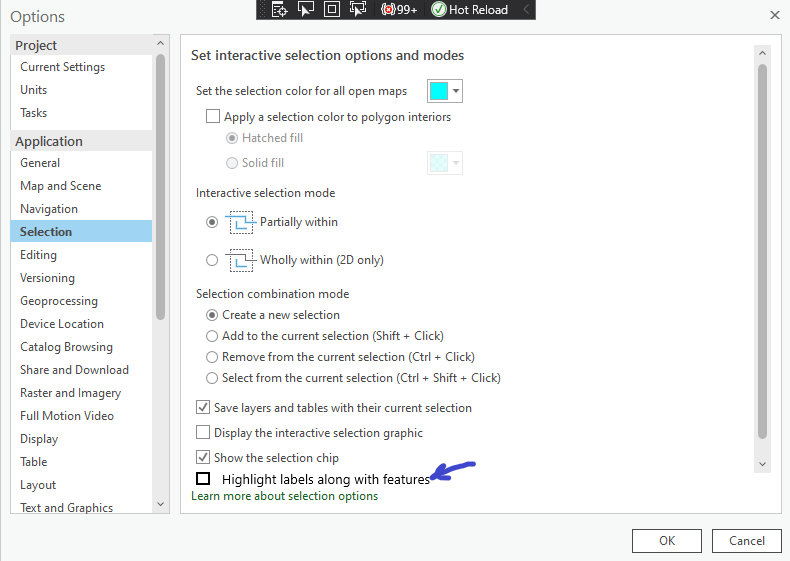
Task: Click the sidebar down-scroll chevron
Action: [160, 504]
